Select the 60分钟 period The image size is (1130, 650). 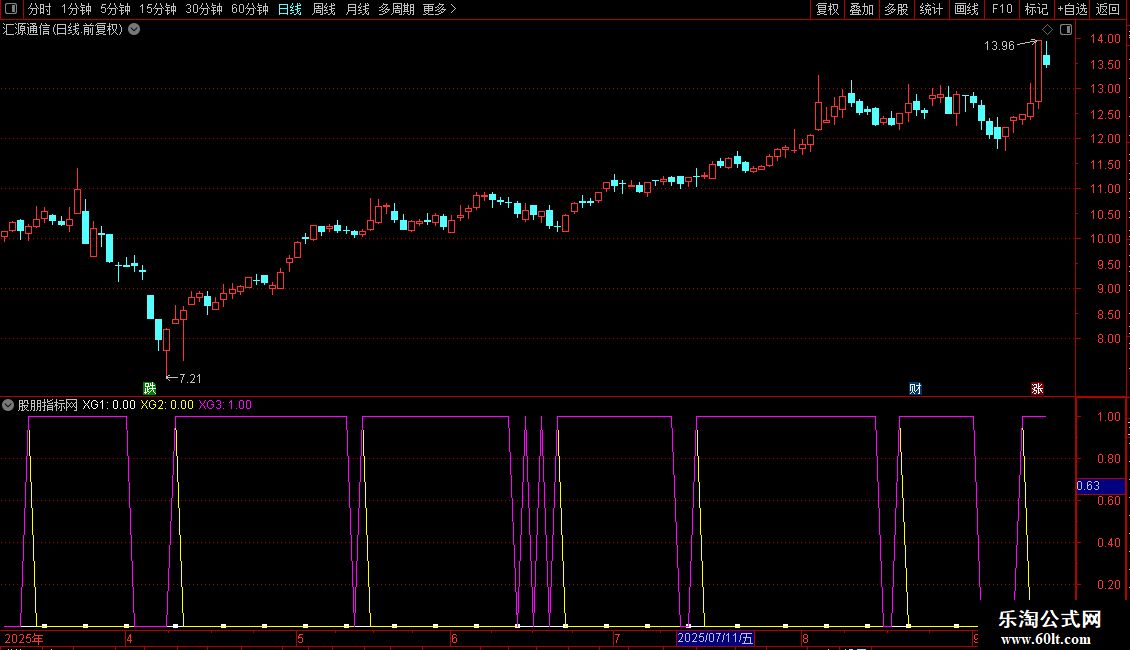coord(250,9)
